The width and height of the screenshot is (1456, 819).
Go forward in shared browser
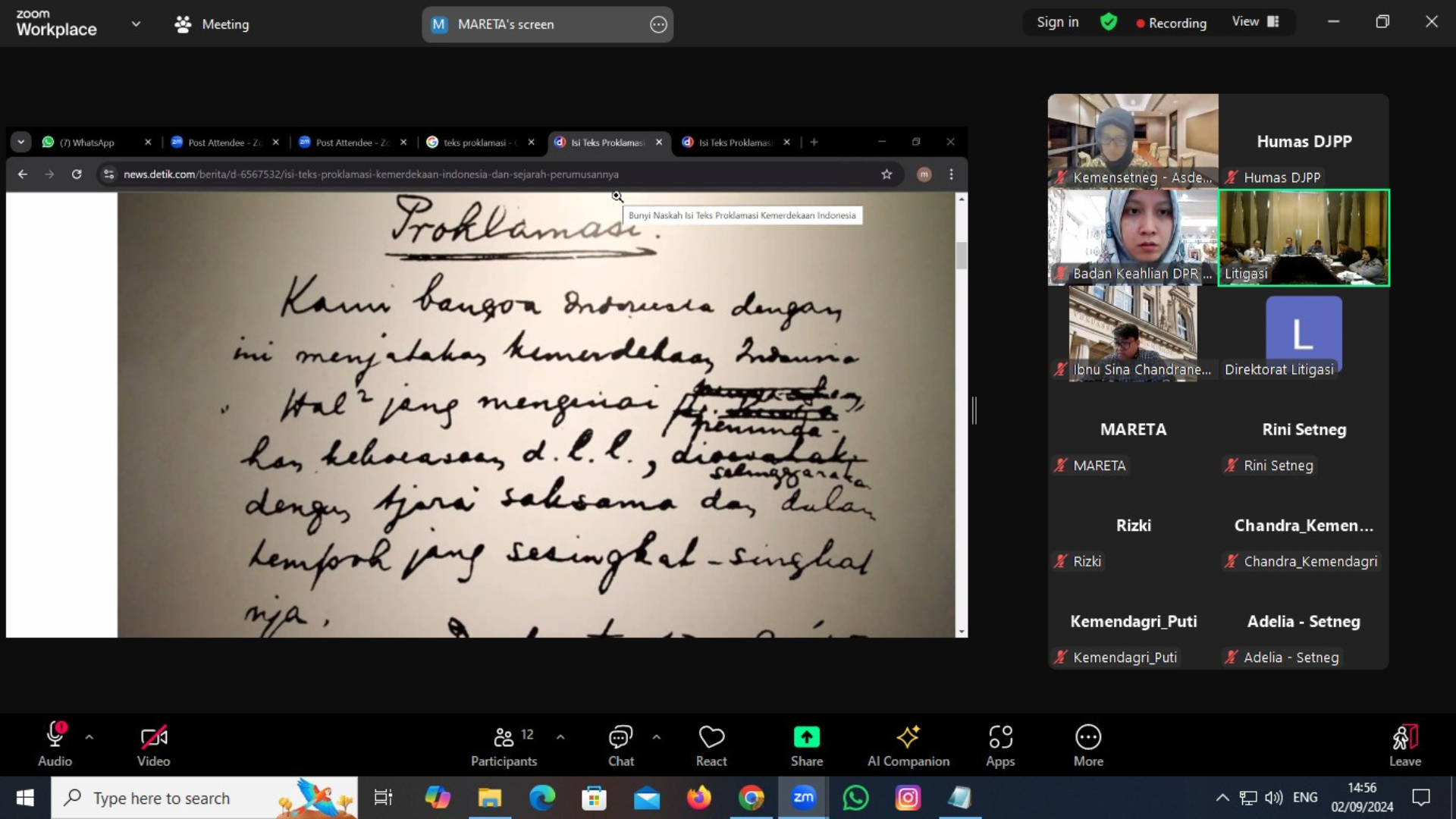(x=49, y=174)
